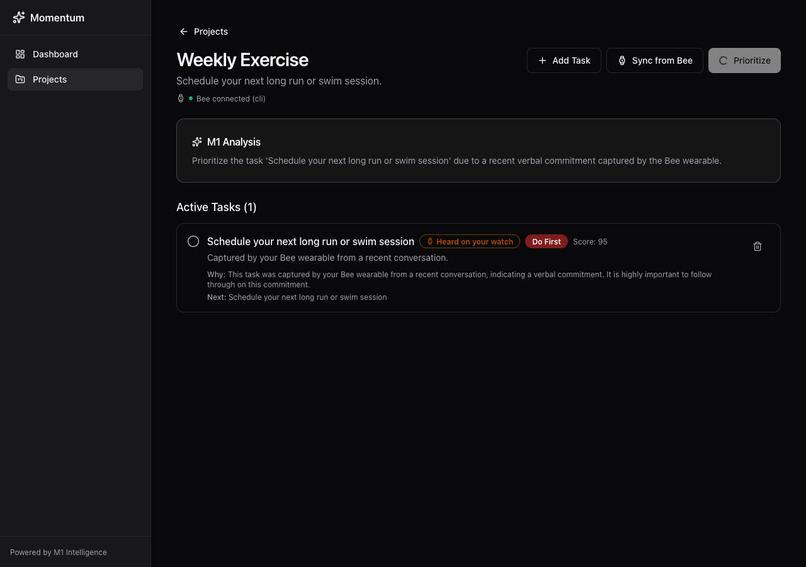Click the Do First priority badge
Screen dimensions: 806x567
[x=546, y=242]
